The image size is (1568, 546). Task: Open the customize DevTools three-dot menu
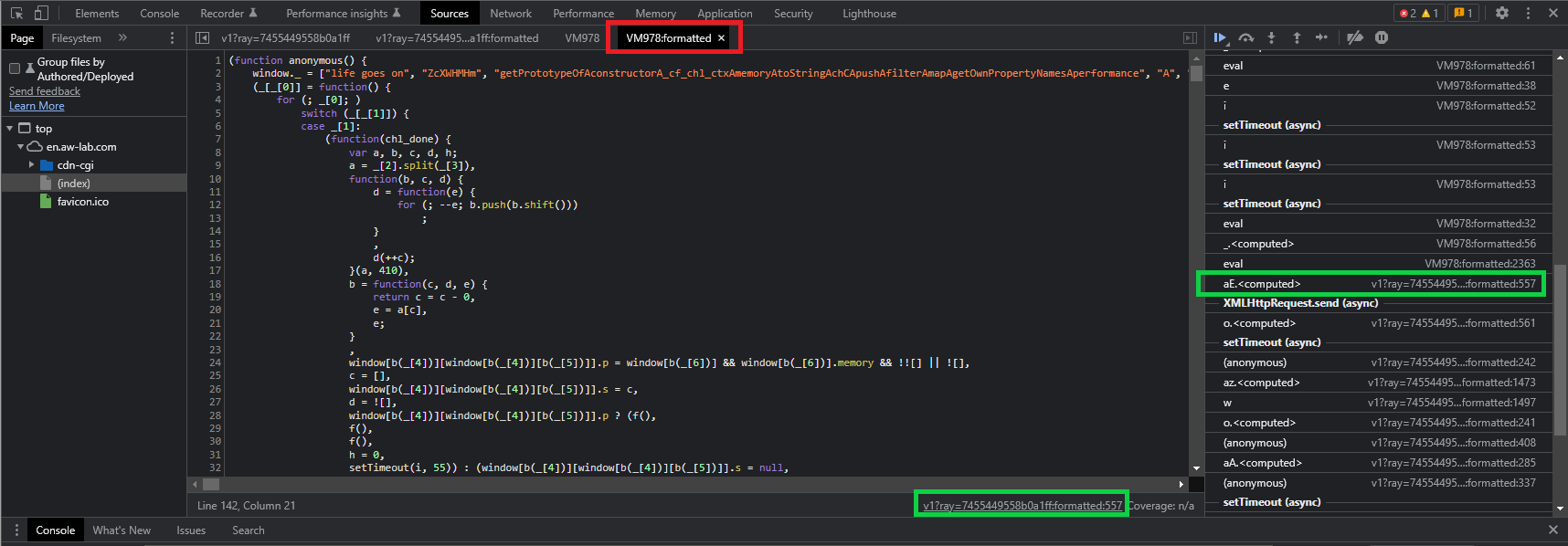(1528, 13)
